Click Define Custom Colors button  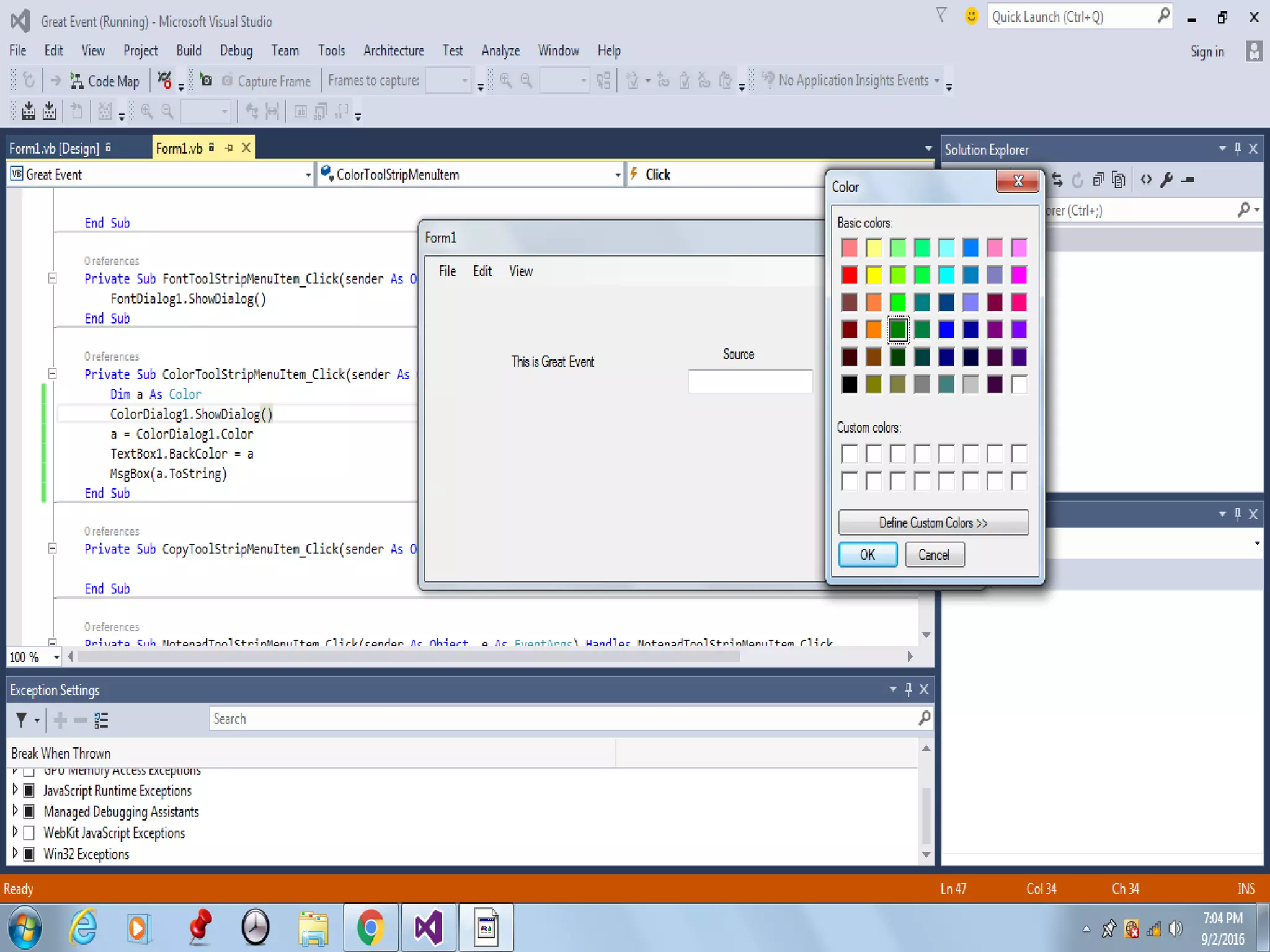[933, 522]
